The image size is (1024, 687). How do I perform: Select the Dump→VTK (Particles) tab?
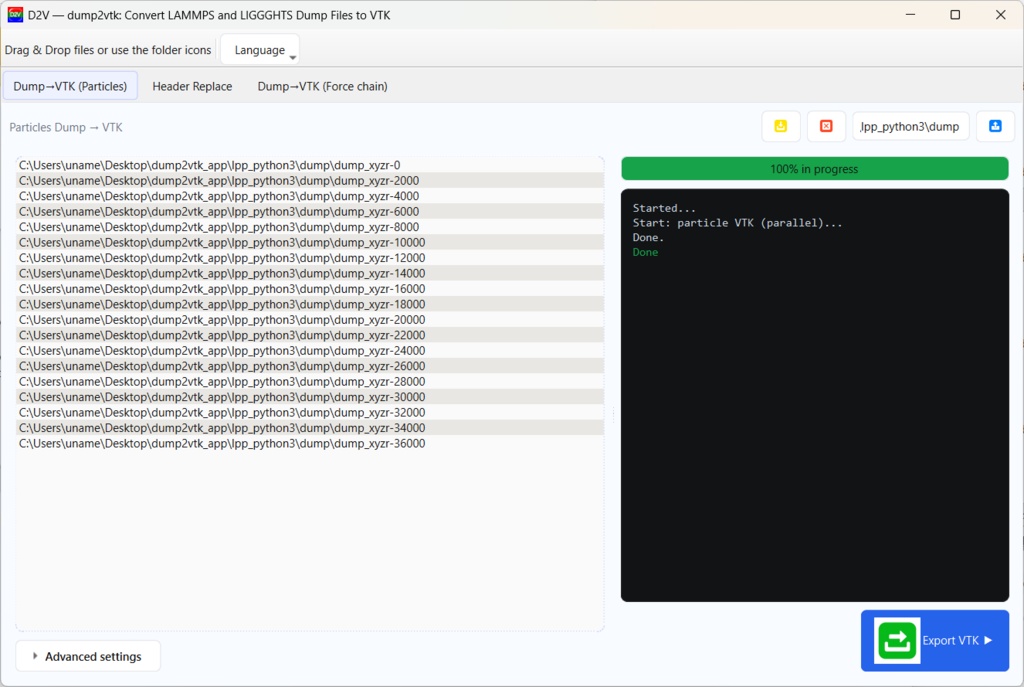coord(70,86)
